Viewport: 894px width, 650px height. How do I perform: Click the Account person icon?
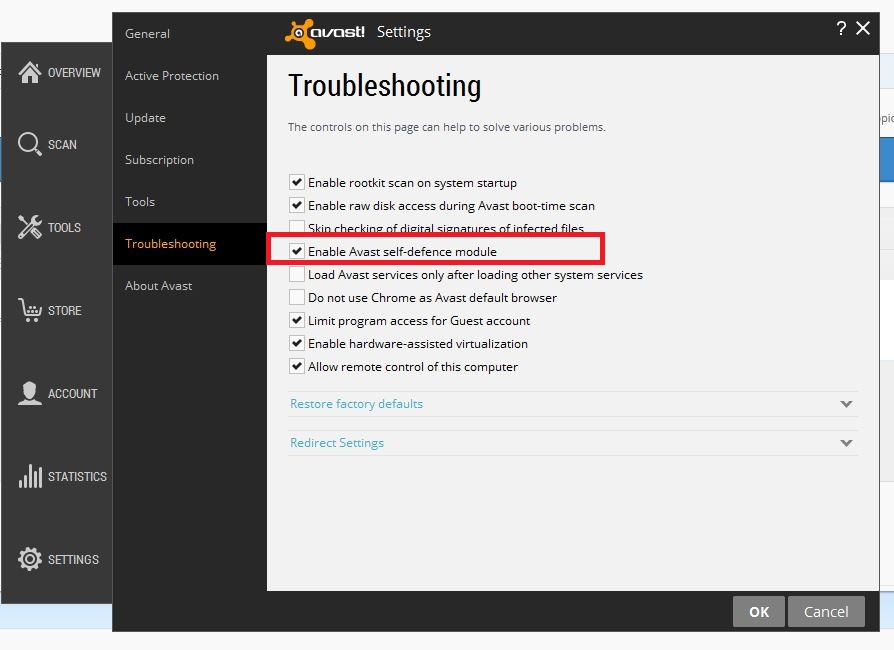point(30,393)
